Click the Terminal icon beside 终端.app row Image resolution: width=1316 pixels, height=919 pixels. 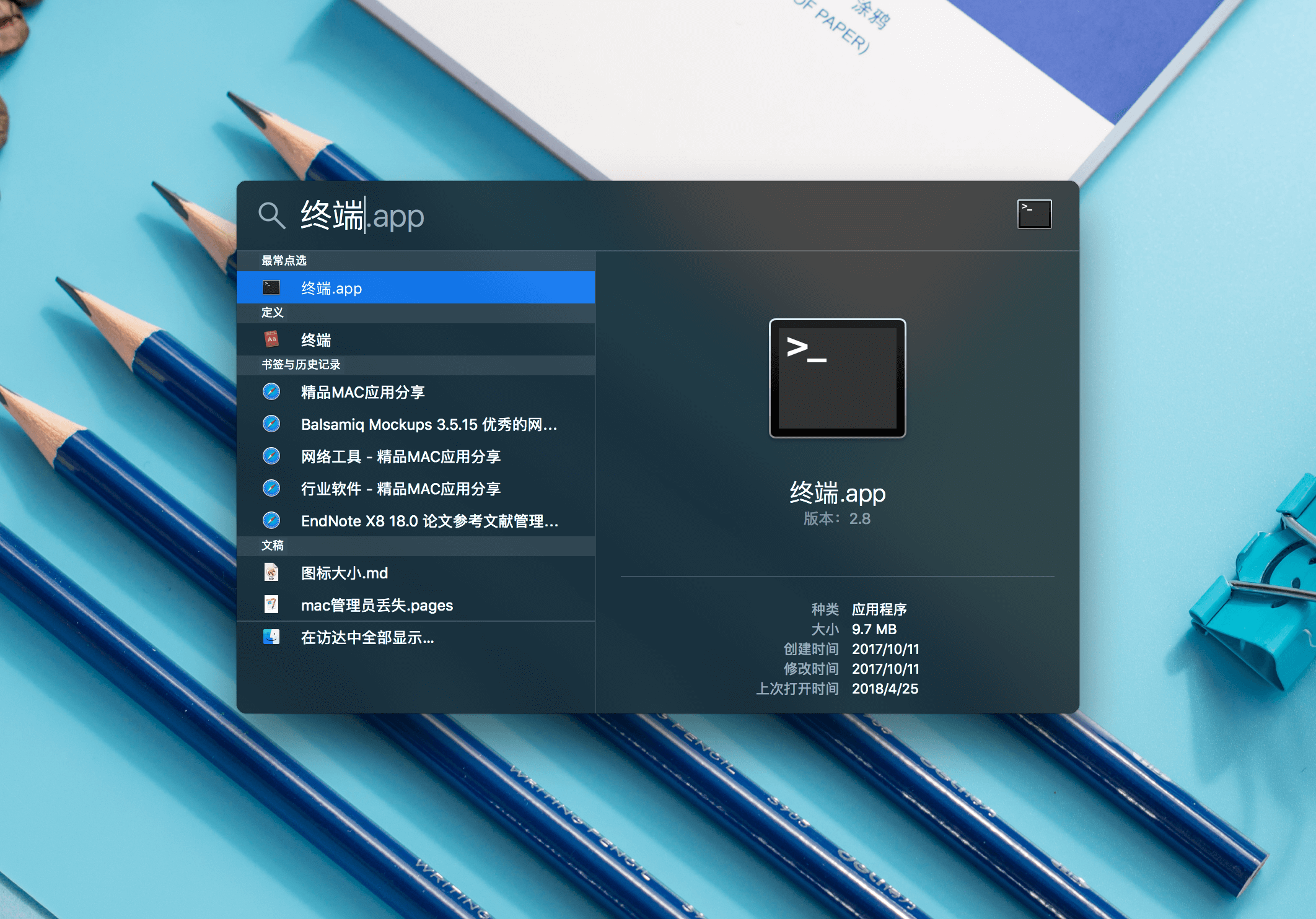point(271,287)
